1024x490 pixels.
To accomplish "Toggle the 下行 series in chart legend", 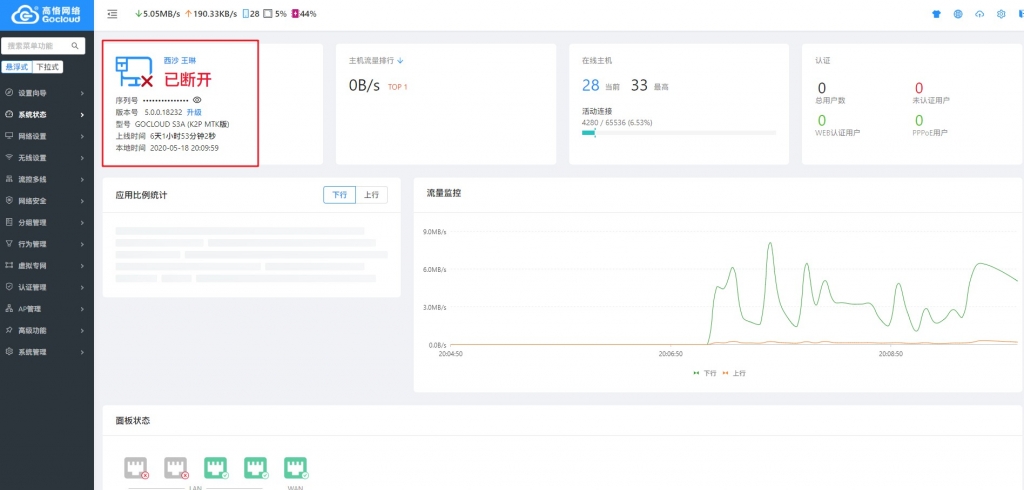I will [705, 373].
